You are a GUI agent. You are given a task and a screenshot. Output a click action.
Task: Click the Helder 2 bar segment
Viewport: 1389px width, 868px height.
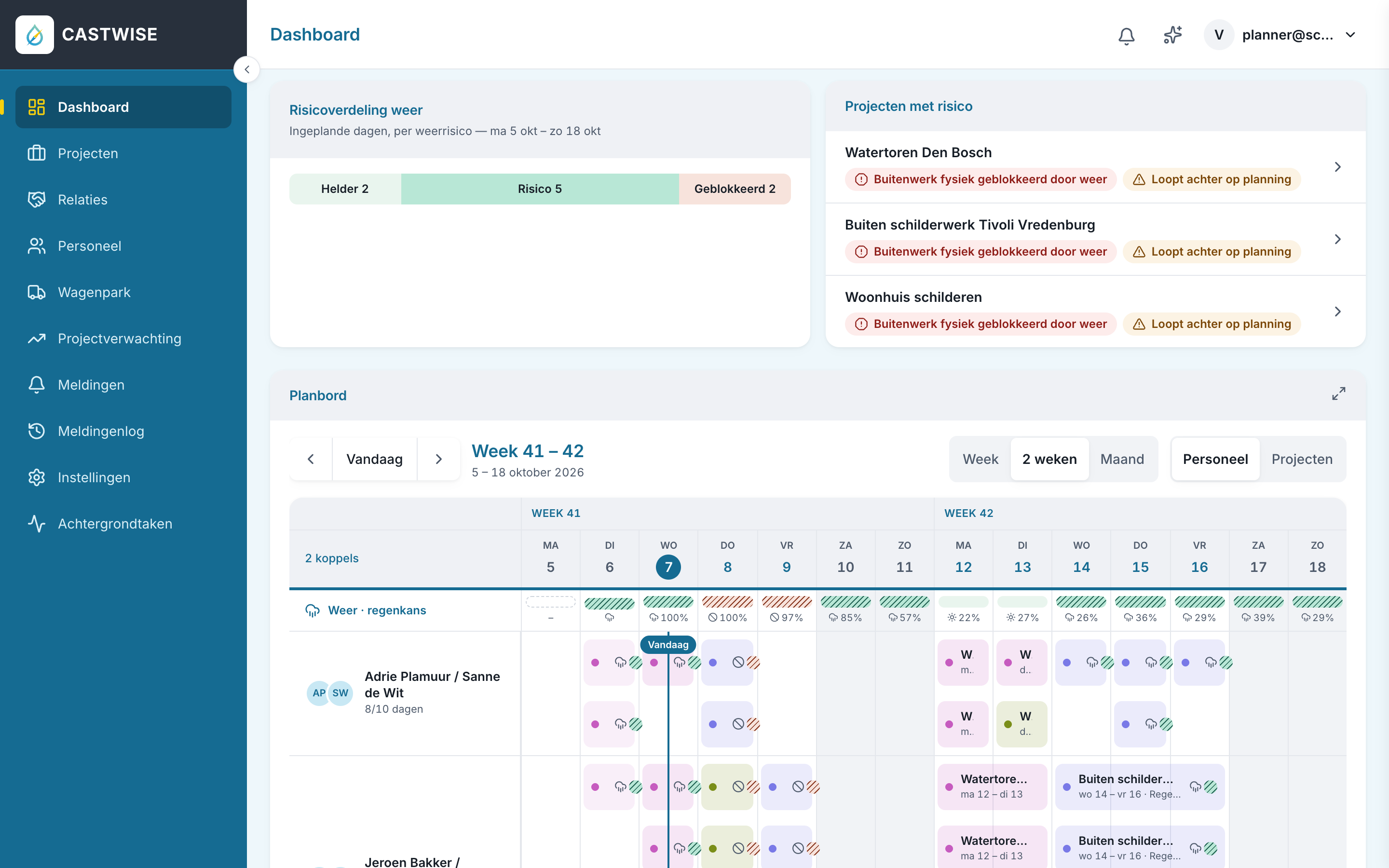pyautogui.click(x=345, y=189)
